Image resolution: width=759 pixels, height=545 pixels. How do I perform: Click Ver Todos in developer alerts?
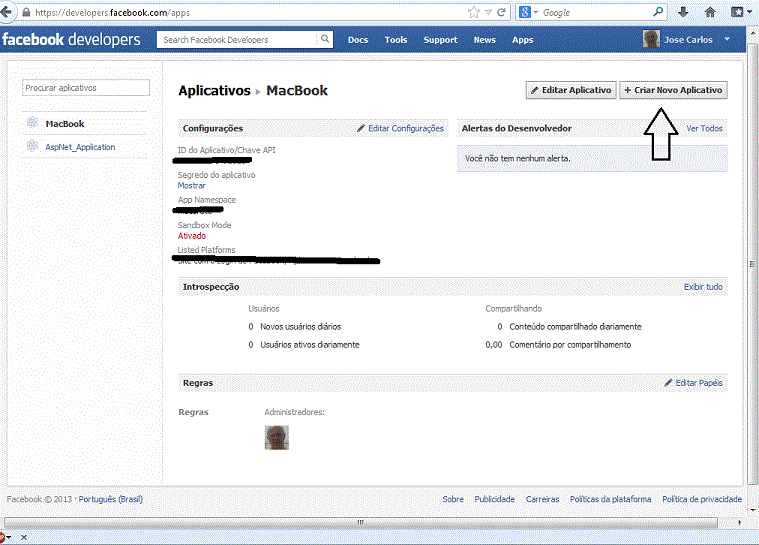tap(704, 128)
